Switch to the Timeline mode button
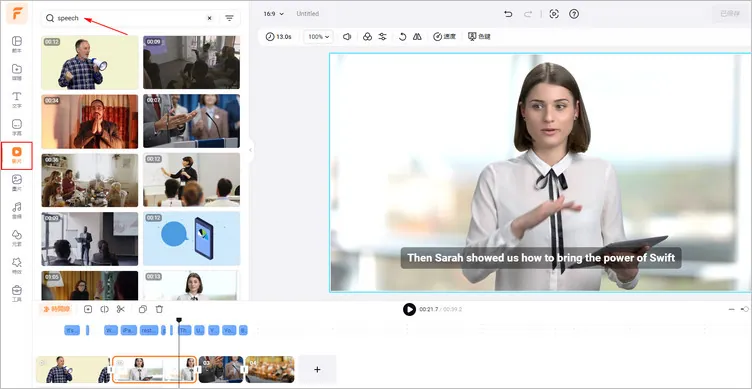The image size is (752, 389). click(57, 309)
